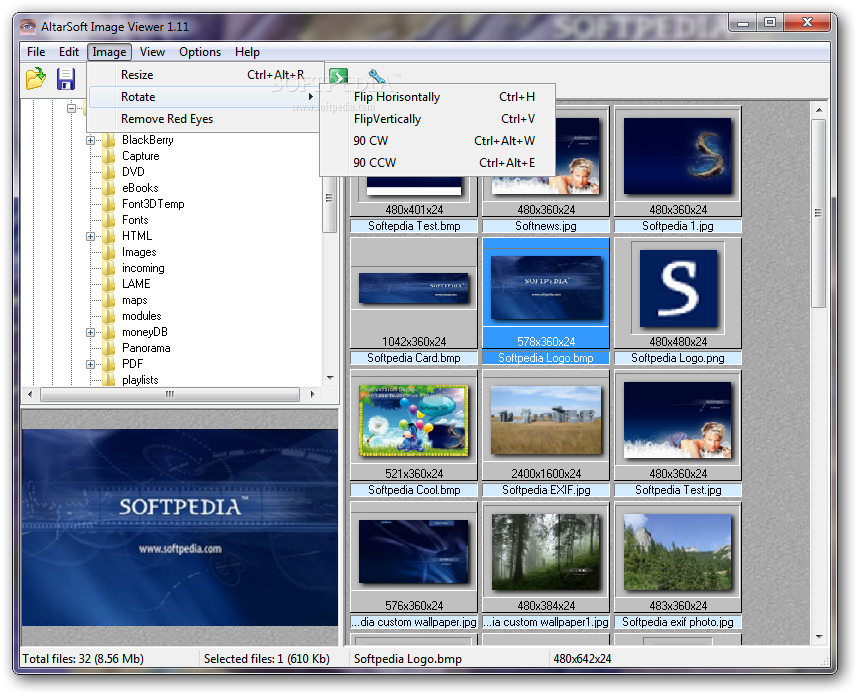Select Flip Horisontally in Rotate submenu

coord(438,97)
